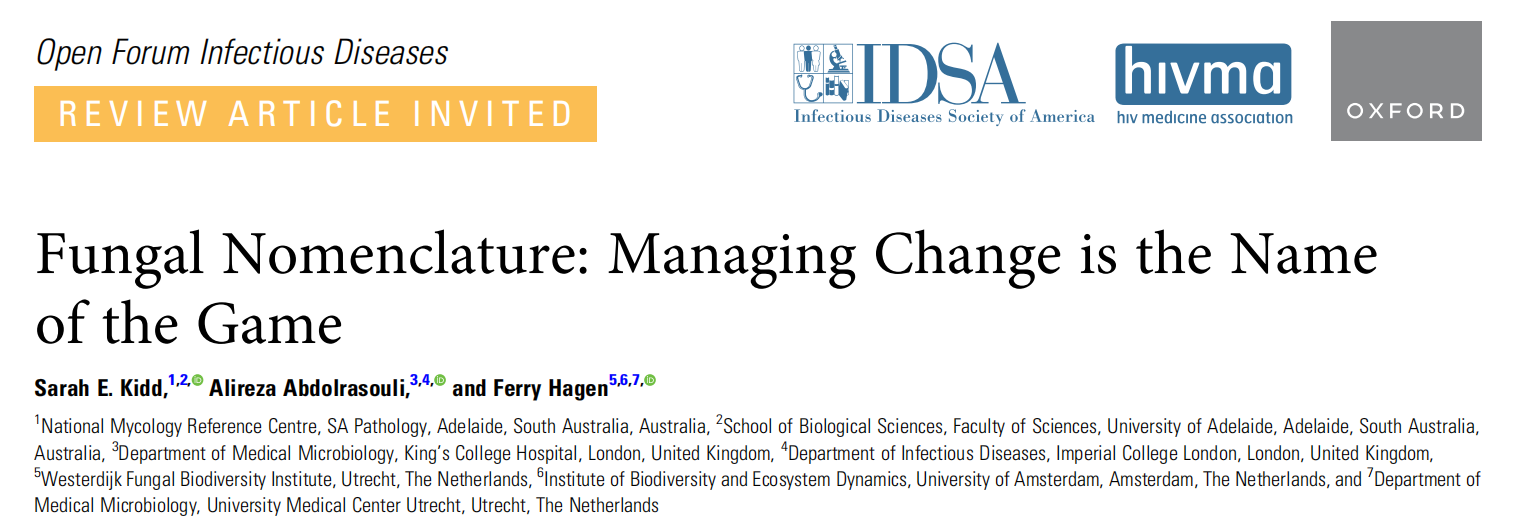Viewport: 1522px width, 523px height.
Task: Open Alireza Abdolrasouli's ORCID icon
Action: (440, 380)
